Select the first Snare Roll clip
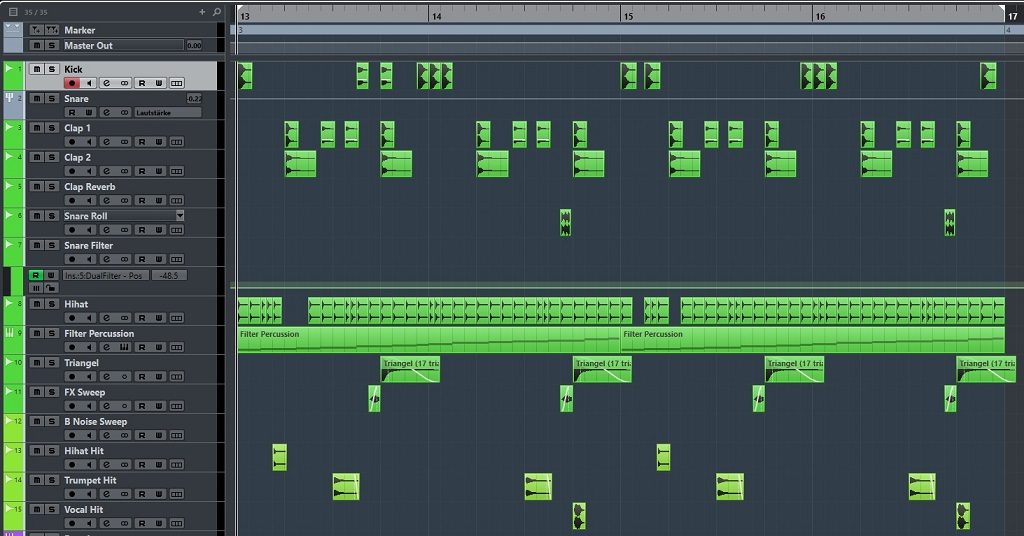Image resolution: width=1024 pixels, height=536 pixels. [566, 223]
